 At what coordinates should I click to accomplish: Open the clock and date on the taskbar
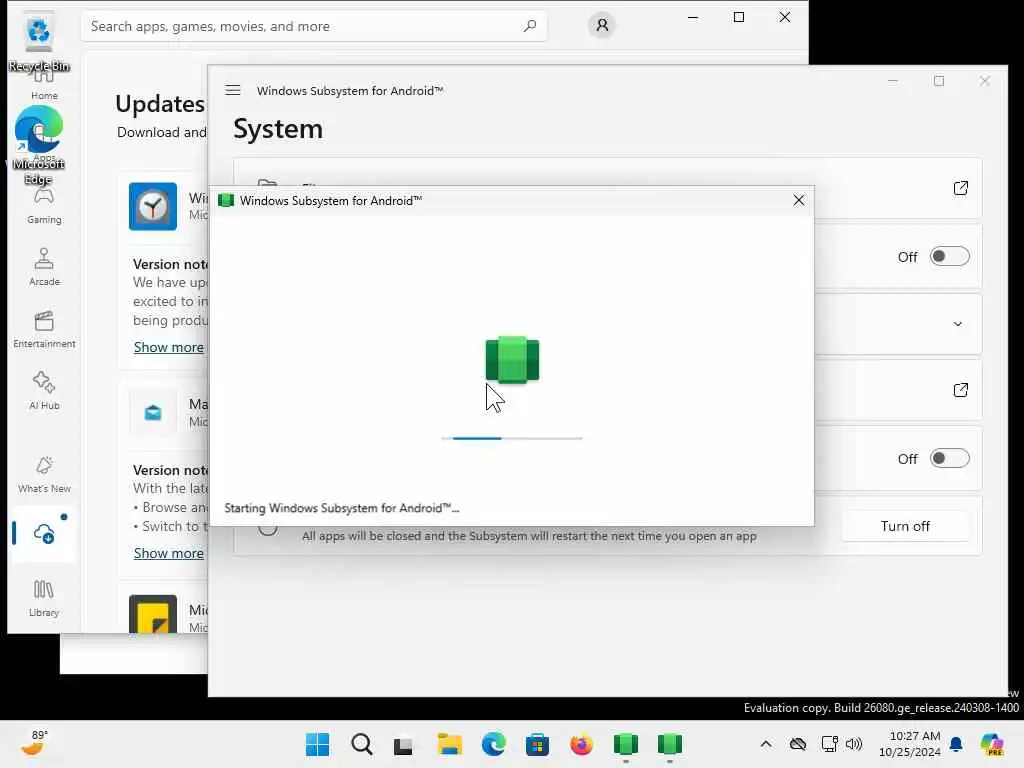910,744
